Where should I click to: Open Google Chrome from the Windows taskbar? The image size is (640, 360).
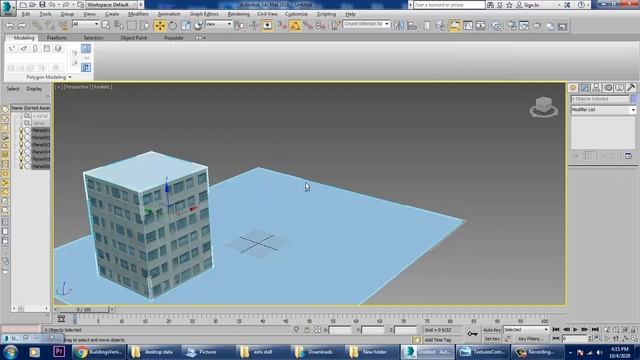98,352
